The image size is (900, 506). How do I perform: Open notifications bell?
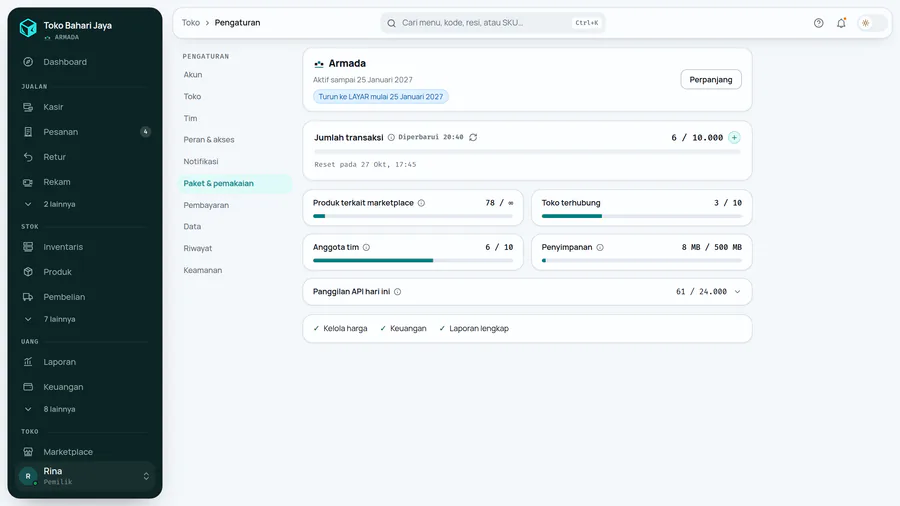click(x=841, y=23)
